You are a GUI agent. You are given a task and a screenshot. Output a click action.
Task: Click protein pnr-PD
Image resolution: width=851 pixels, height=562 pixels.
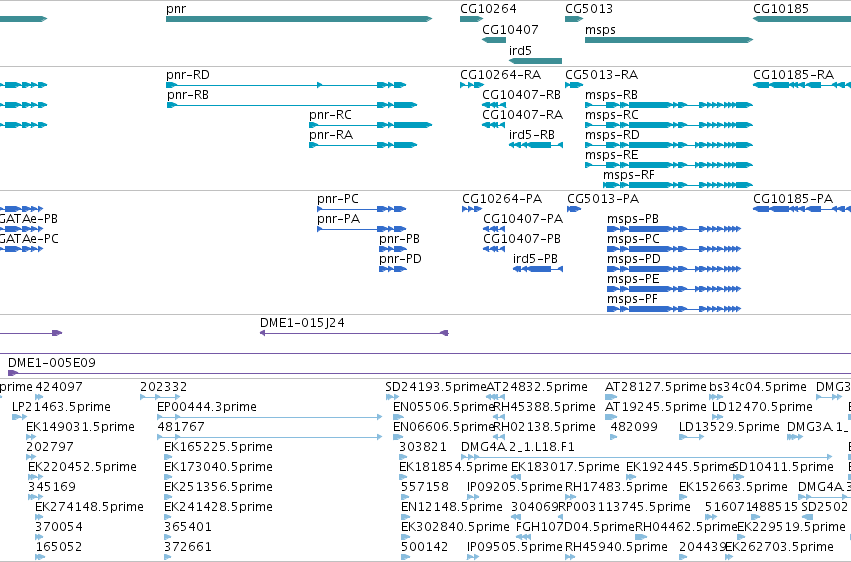pos(393,270)
